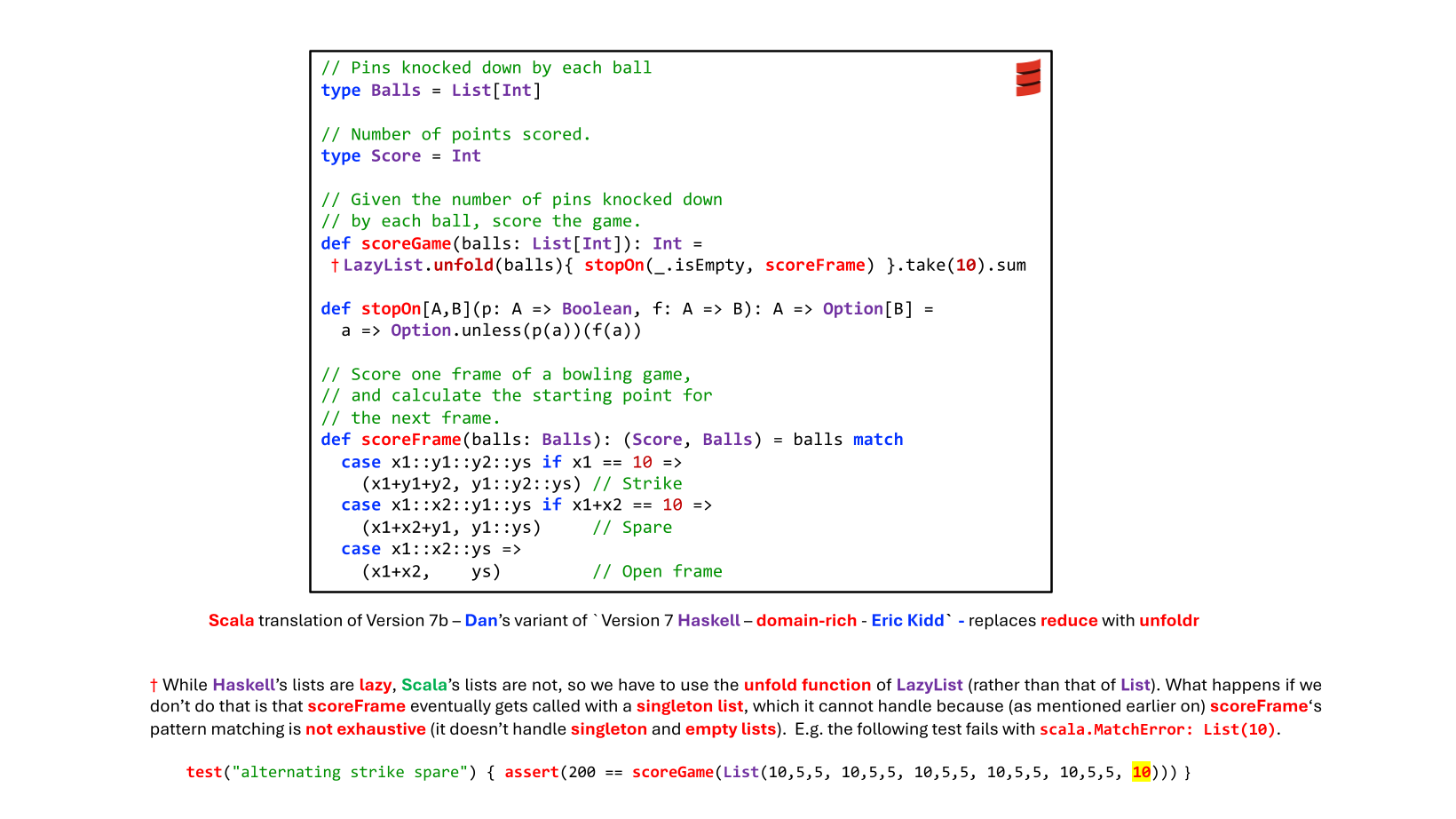Click the expected value "200" in the assertion
1456x819 pixels.
tap(582, 772)
